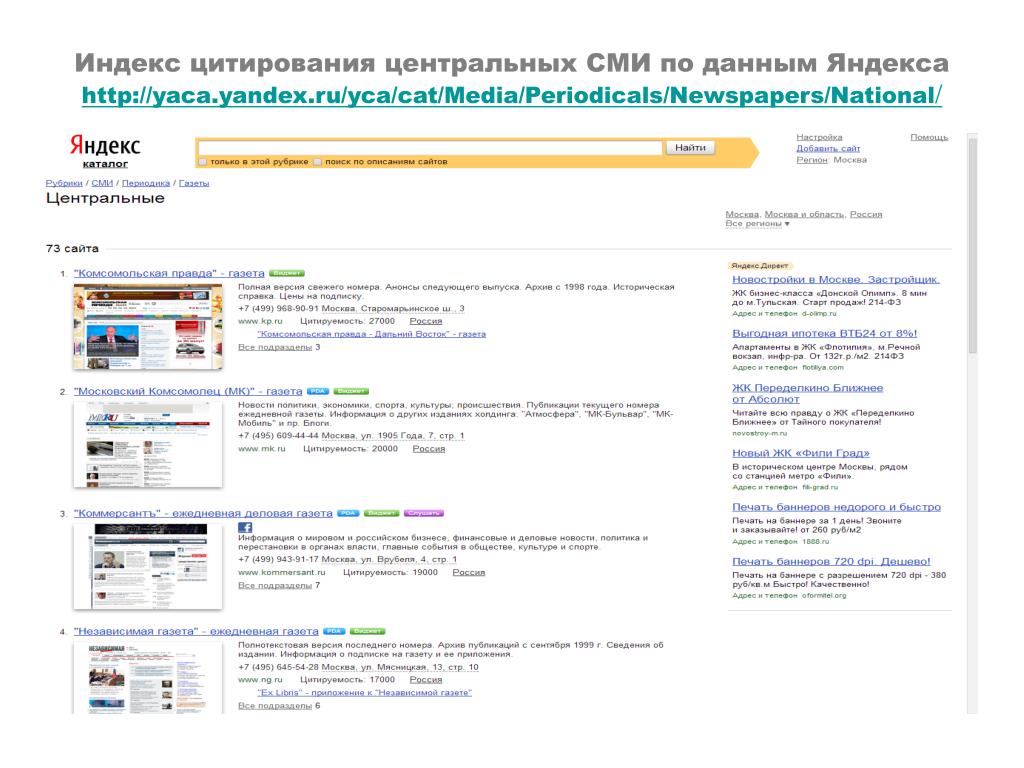
Task: Click the blue PDA badge next to Коммерсантъ
Action: 348,513
